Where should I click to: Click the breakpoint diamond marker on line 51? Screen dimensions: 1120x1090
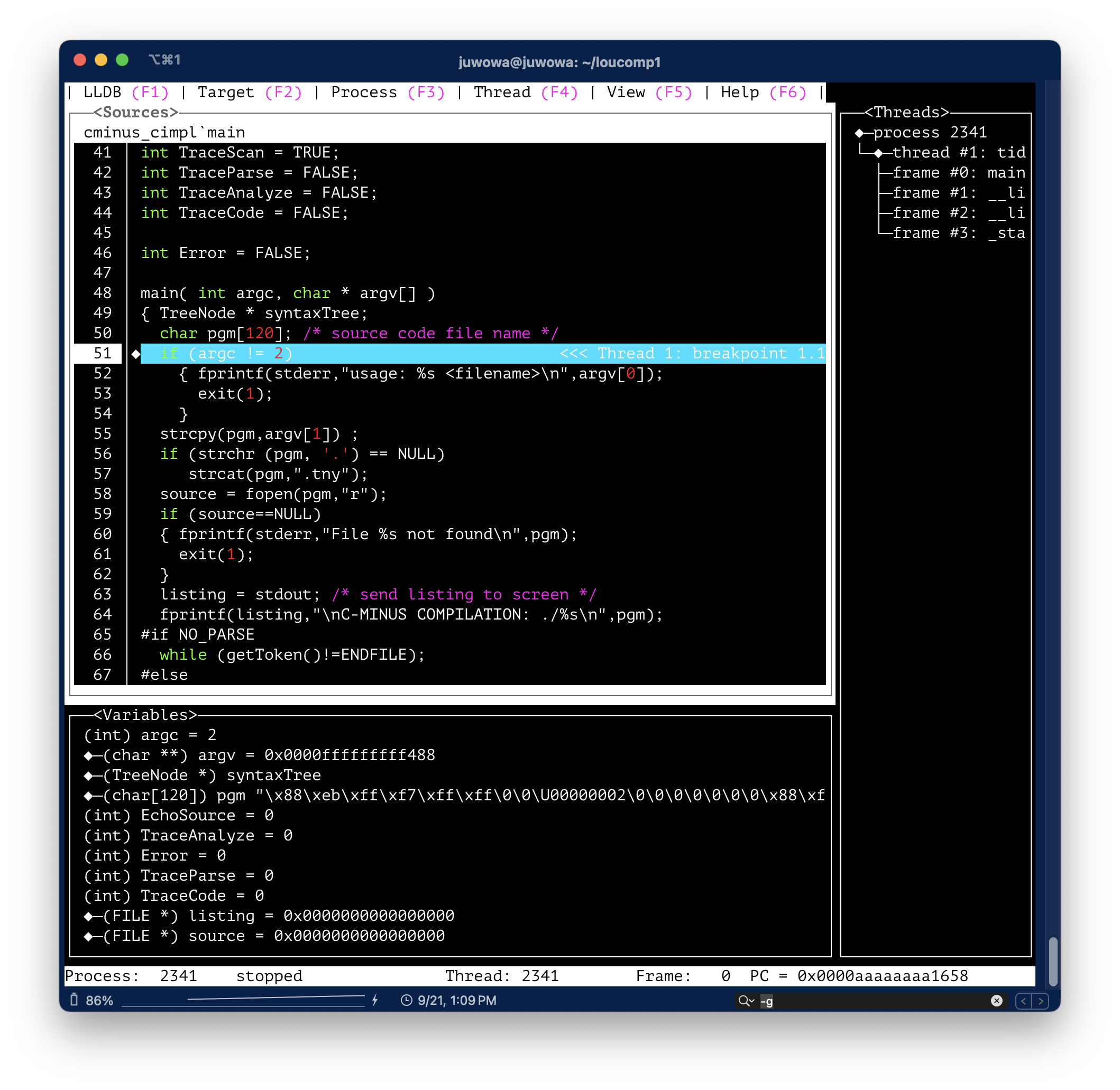(x=136, y=354)
